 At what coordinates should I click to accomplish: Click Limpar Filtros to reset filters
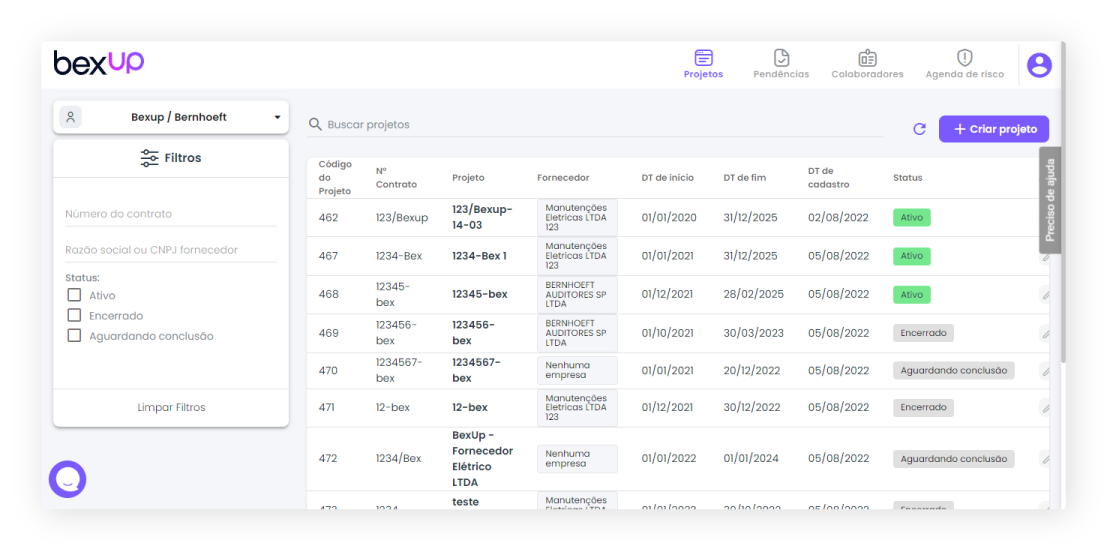coord(171,408)
